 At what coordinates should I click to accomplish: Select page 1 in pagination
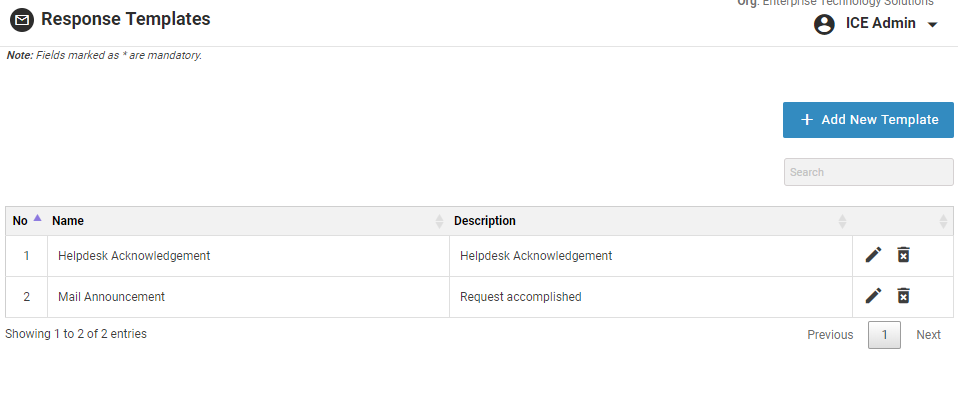pos(884,335)
